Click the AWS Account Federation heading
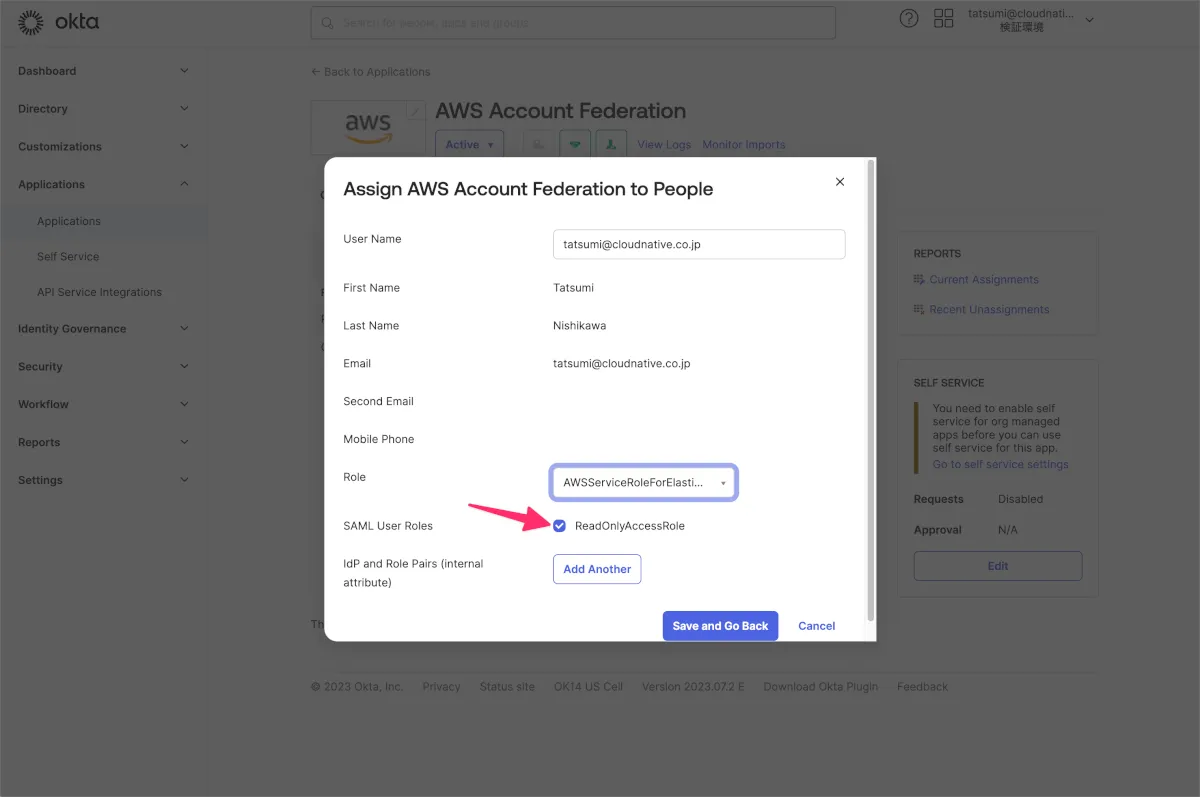This screenshot has width=1200, height=797. click(x=560, y=111)
